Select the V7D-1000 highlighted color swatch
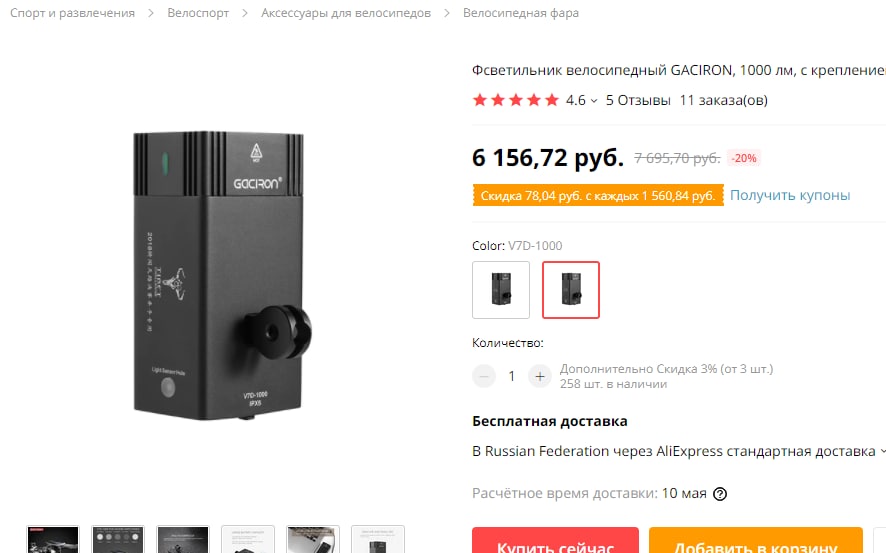The height and width of the screenshot is (553, 886). (x=571, y=290)
